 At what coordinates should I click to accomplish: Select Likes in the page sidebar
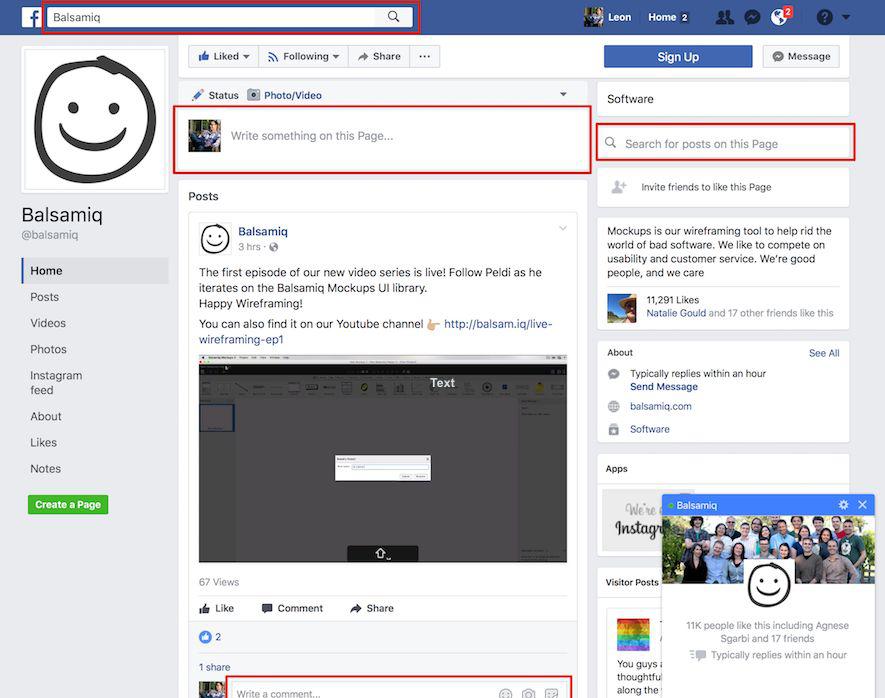pos(43,442)
